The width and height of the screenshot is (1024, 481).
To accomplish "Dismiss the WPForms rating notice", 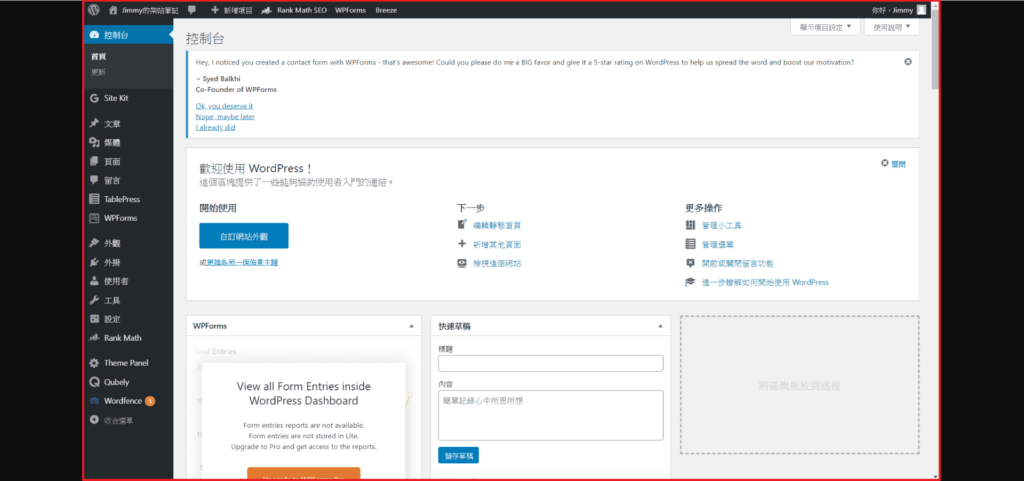I will (x=908, y=61).
